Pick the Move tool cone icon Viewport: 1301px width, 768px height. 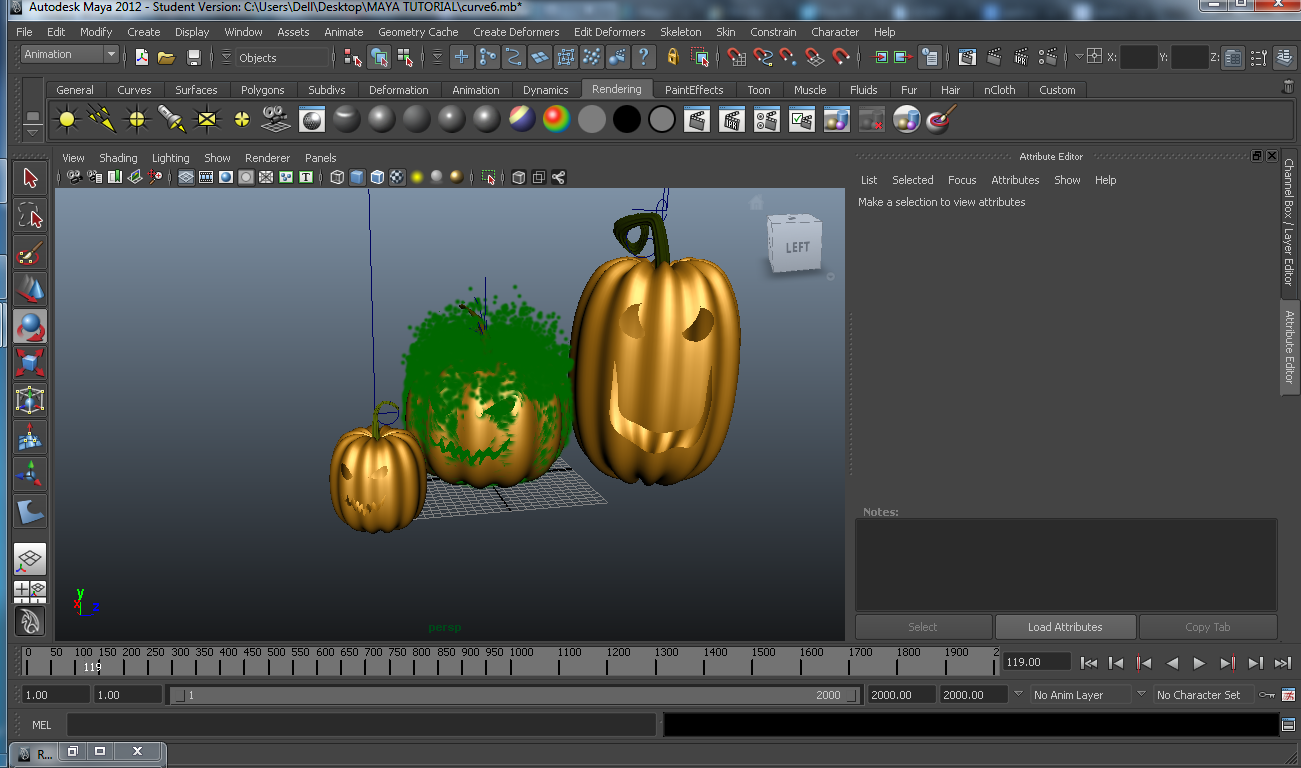tap(30, 289)
